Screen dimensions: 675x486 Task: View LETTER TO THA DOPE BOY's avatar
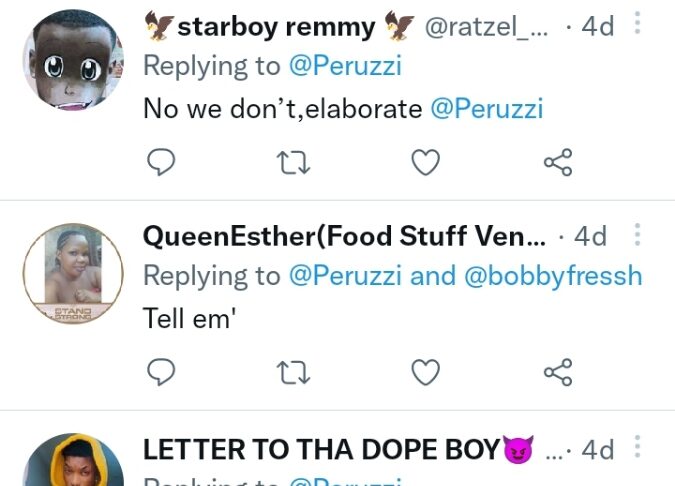click(x=73, y=464)
